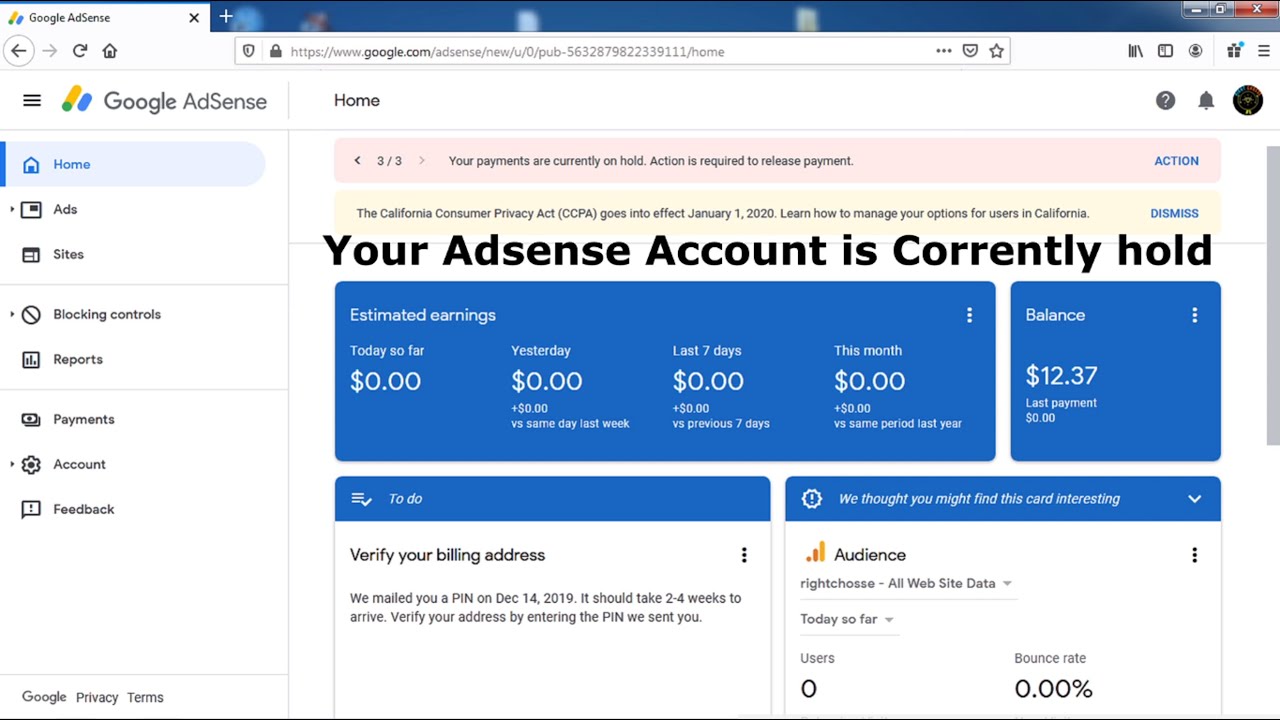Close the Google AdSense tab

194,17
